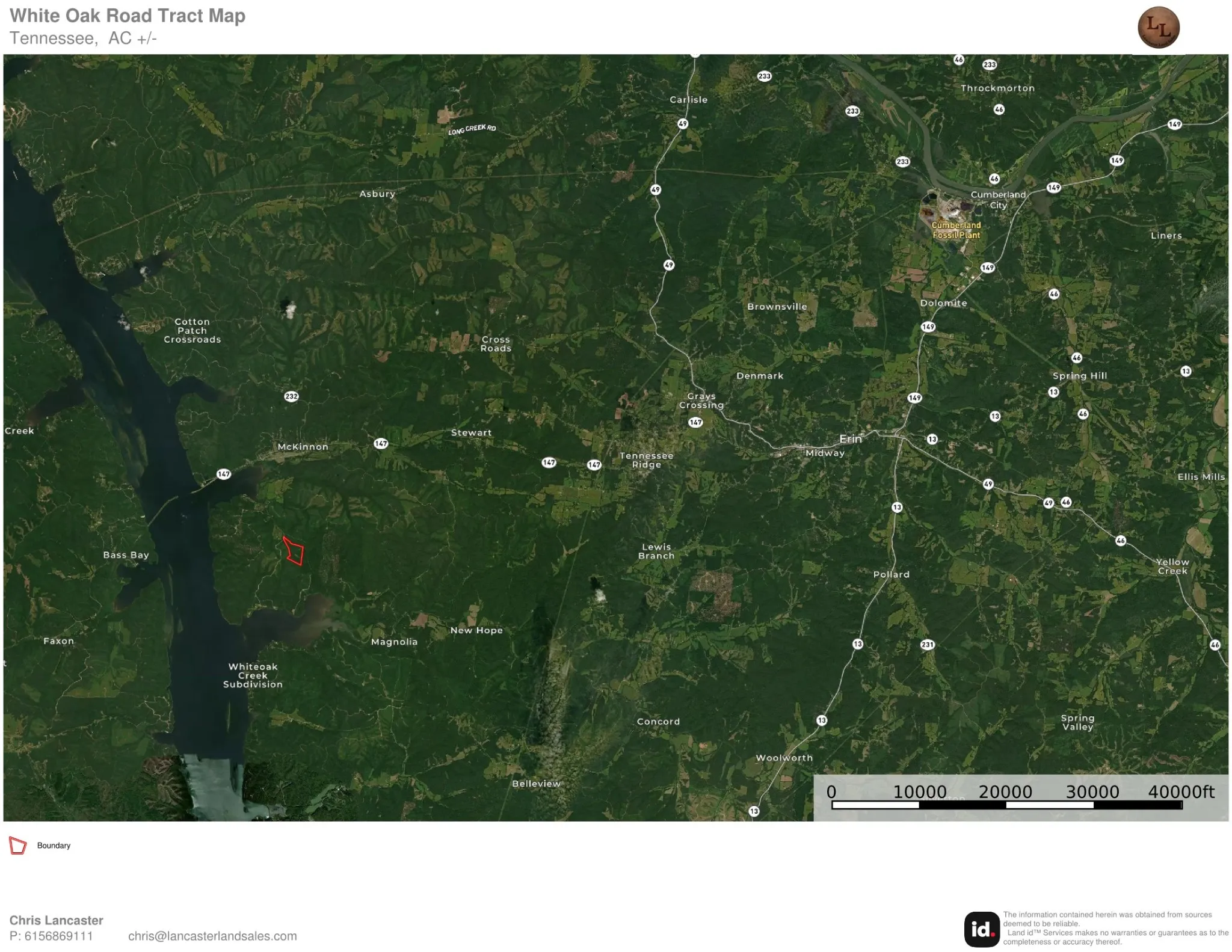The image size is (1232, 952).
Task: Click the Cotton Patch Crossroads label
Action: click(192, 331)
